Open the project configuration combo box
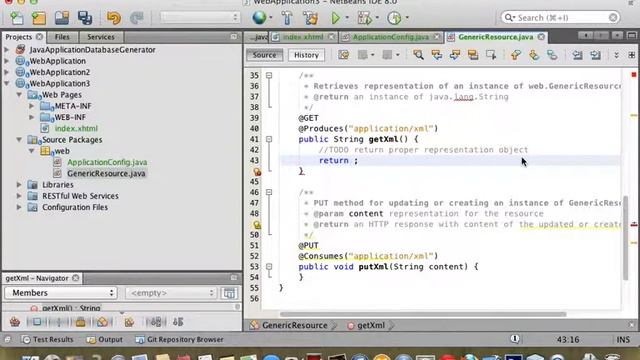 200,17
